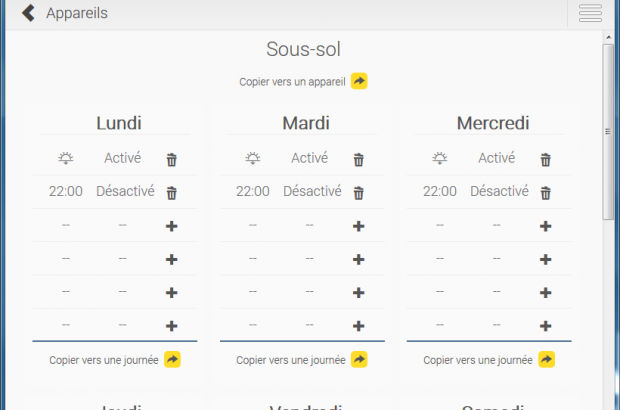Delete Lundi sunrise Activé entry
Image resolution: width=620 pixels, height=410 pixels.
[172, 159]
